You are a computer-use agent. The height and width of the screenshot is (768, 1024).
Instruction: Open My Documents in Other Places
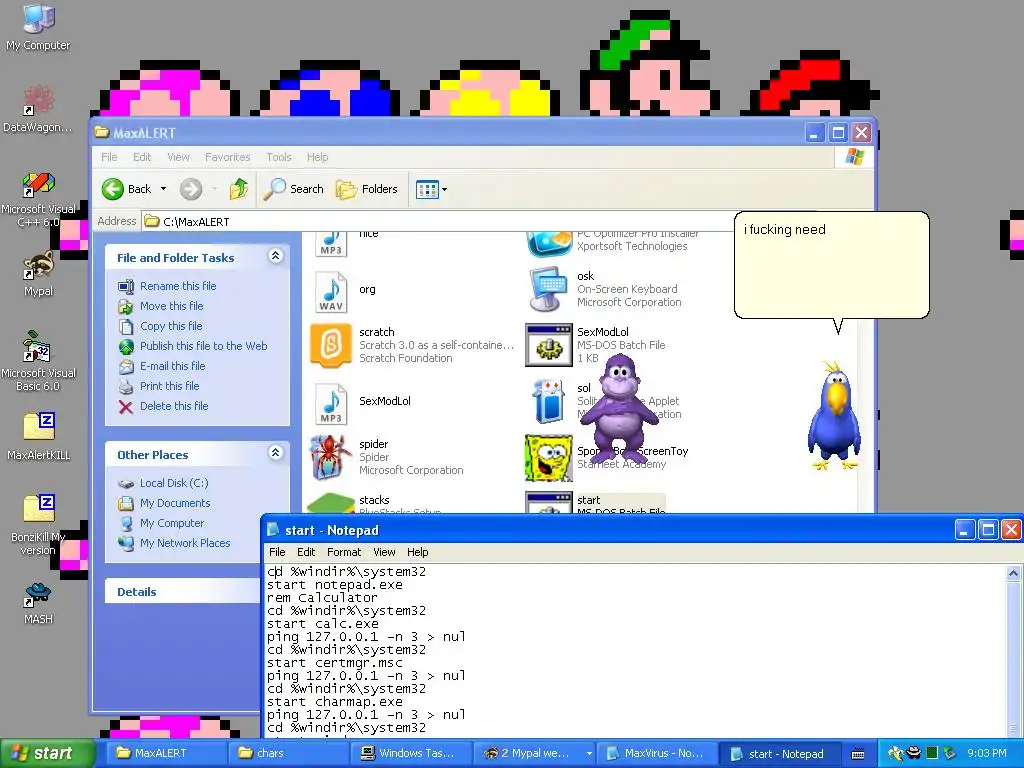tap(175, 504)
